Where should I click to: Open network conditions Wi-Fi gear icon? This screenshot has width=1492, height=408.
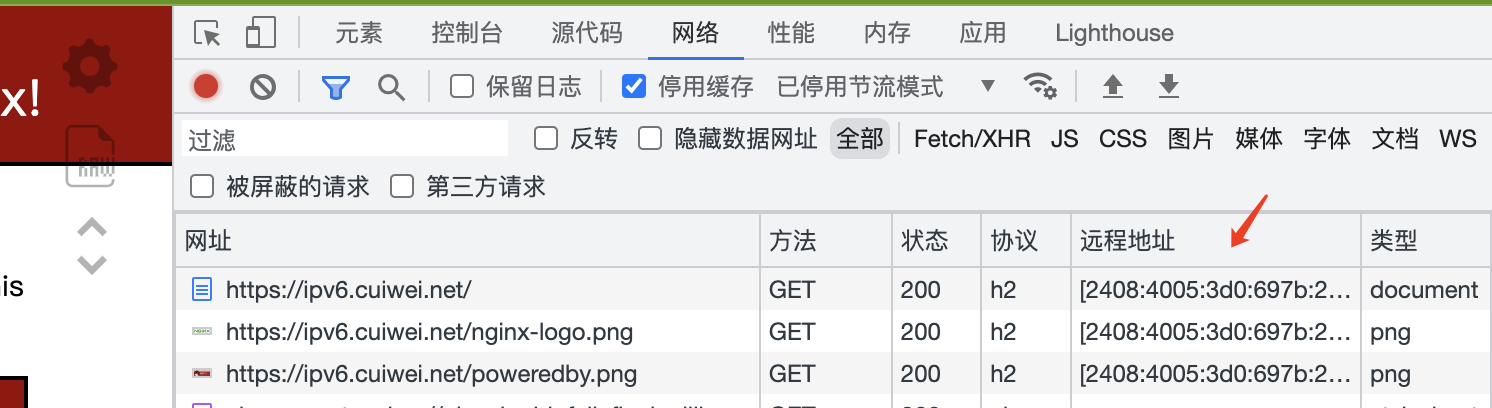pyautogui.click(x=1041, y=86)
